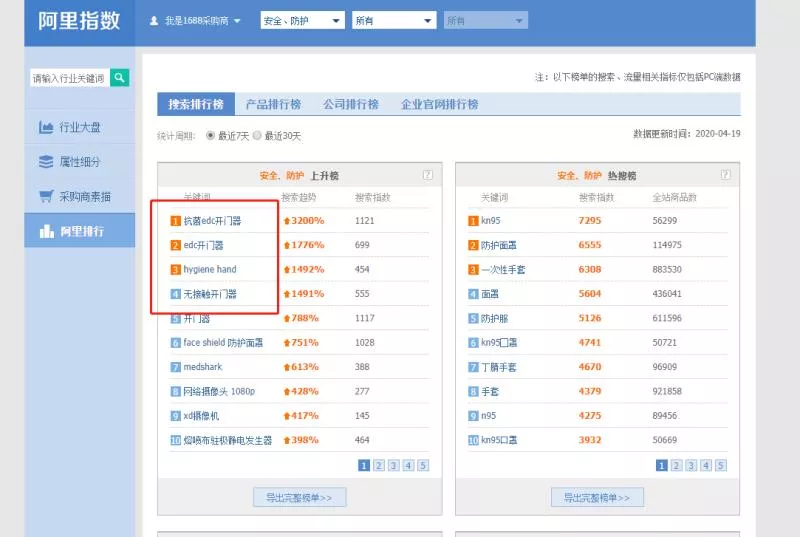
Task: Go to page 5 of 热搜榜
Action: pos(720,465)
